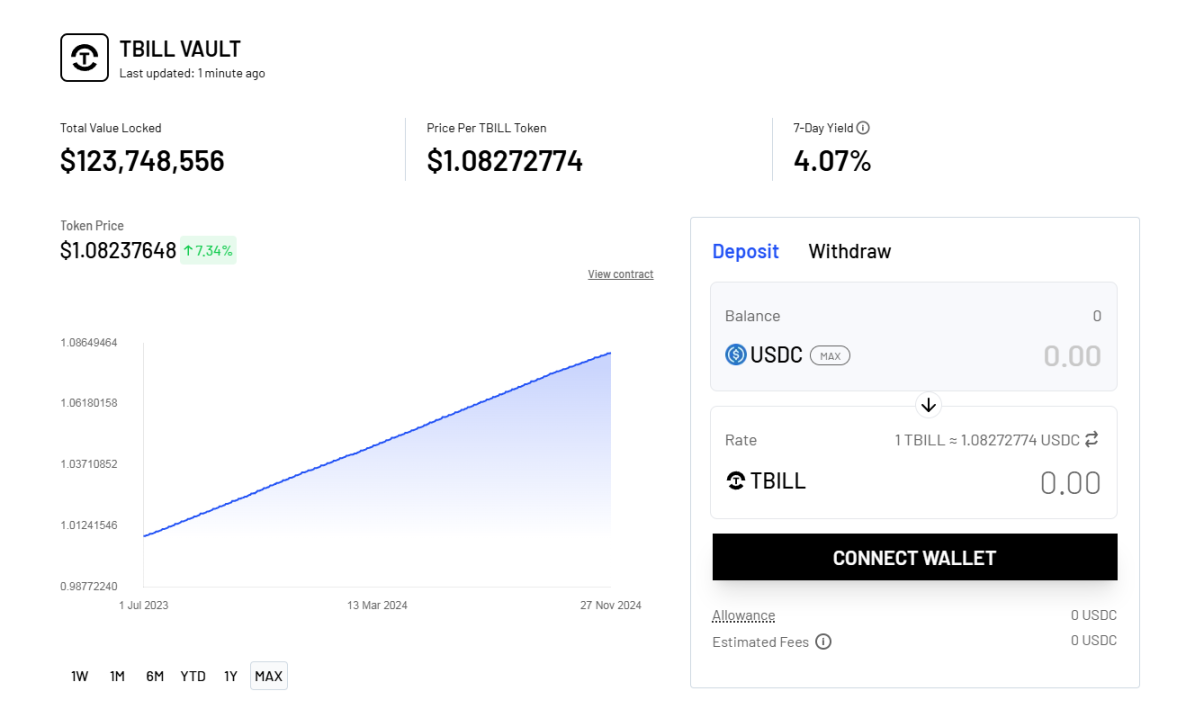Switch to the Withdraw tab

849,251
